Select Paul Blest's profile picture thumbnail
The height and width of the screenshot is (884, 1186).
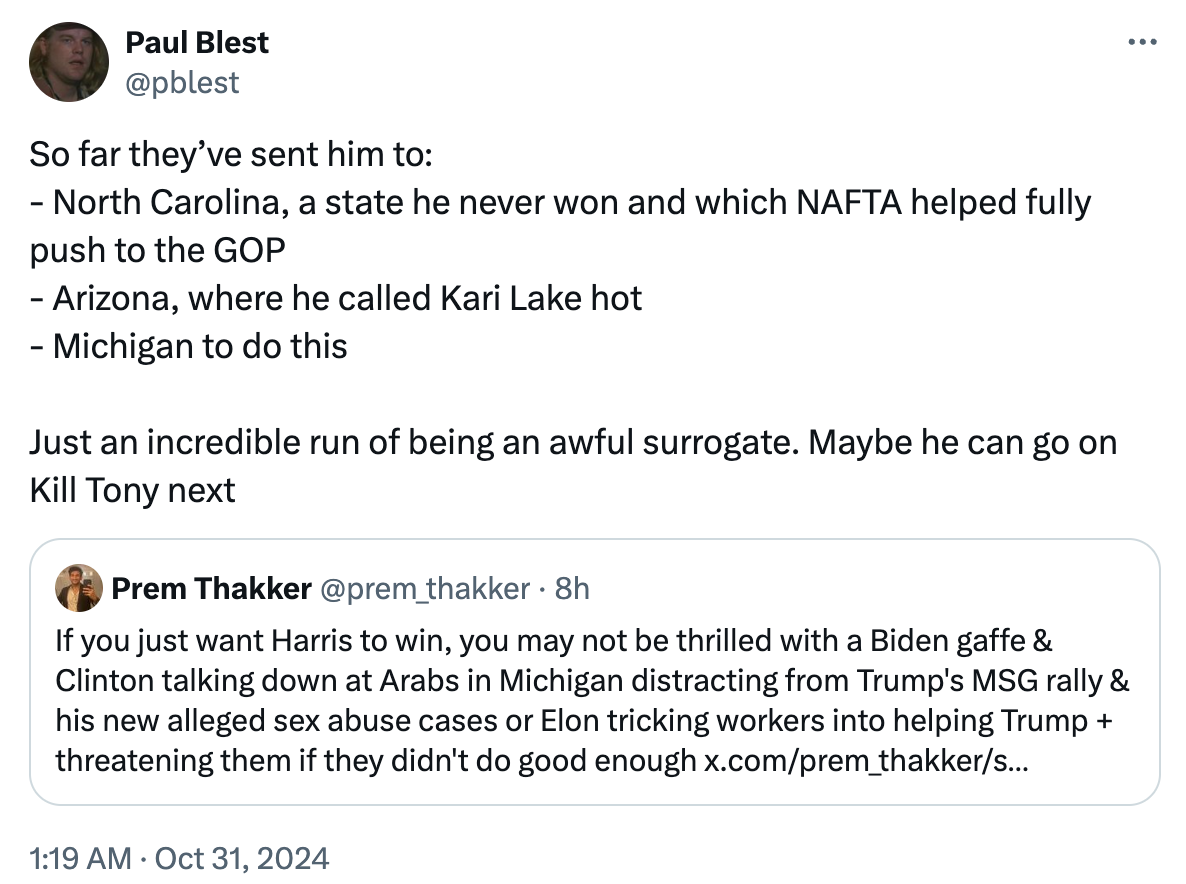click(68, 62)
